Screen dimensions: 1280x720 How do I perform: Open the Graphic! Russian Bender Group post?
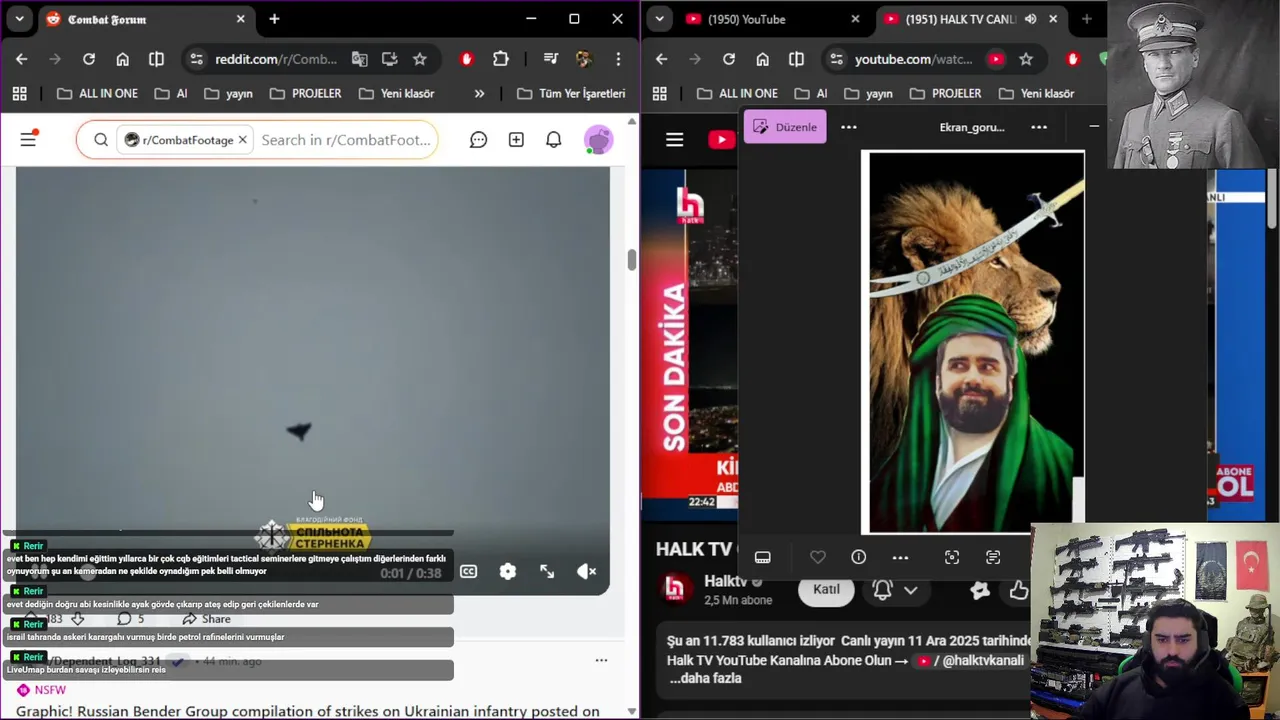[x=308, y=711]
